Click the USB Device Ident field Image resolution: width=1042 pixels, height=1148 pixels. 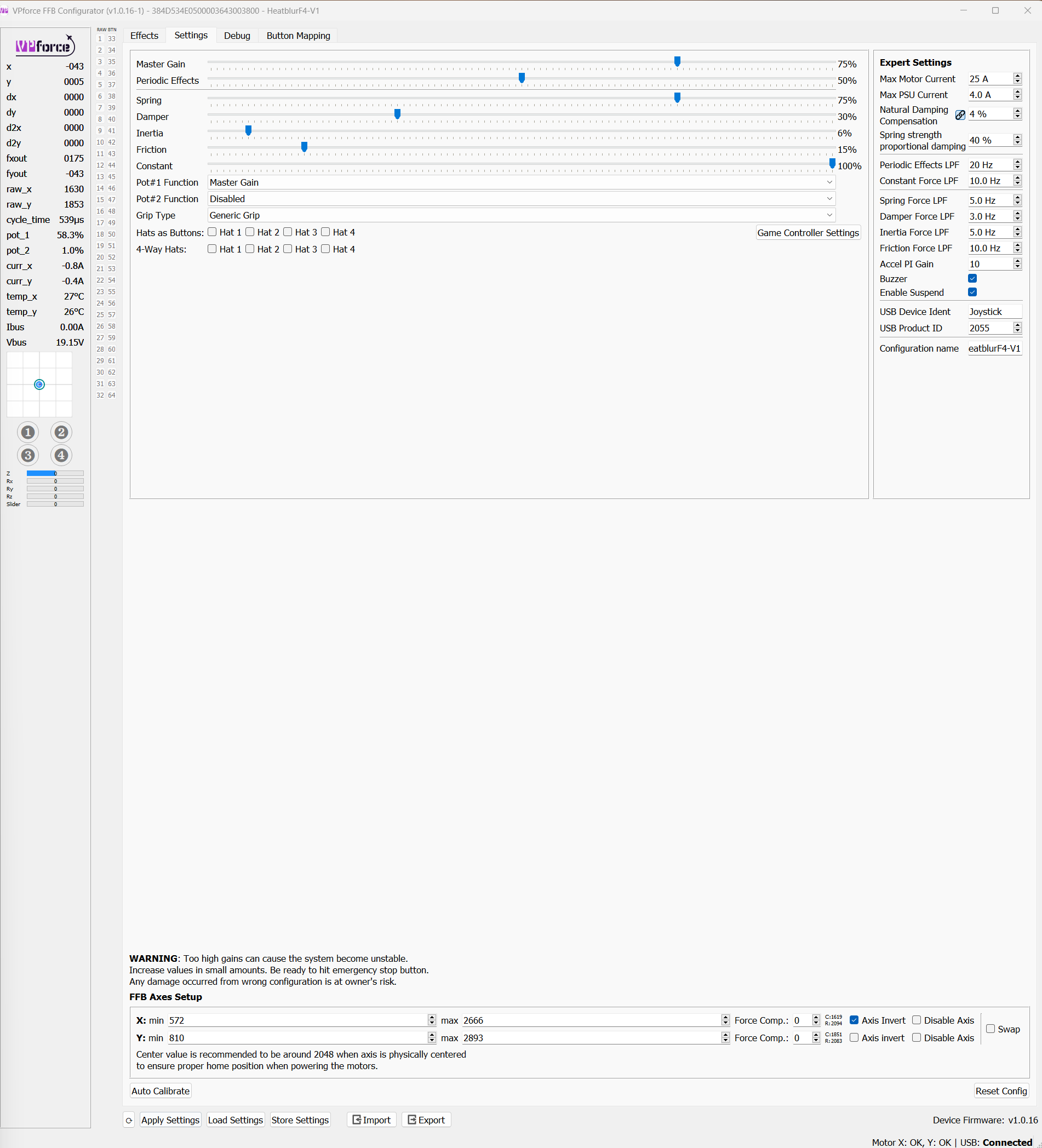[995, 312]
